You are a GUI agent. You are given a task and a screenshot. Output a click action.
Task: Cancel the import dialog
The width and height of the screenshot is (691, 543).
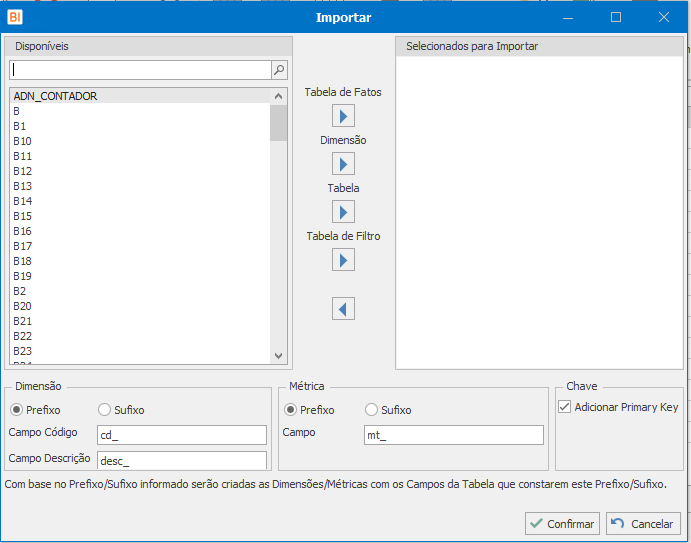pyautogui.click(x=643, y=524)
